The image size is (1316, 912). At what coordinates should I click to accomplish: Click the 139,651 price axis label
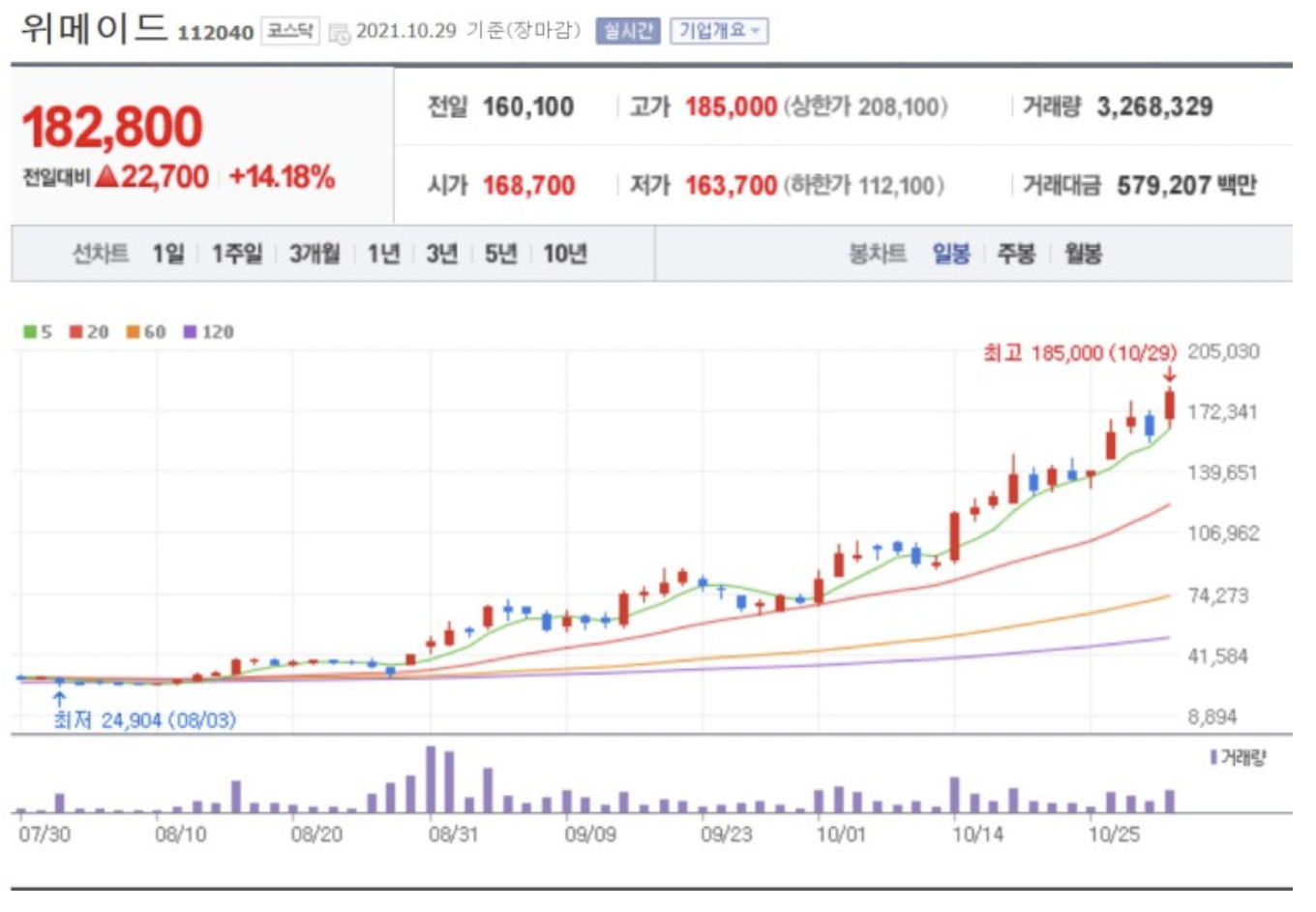click(x=1222, y=472)
